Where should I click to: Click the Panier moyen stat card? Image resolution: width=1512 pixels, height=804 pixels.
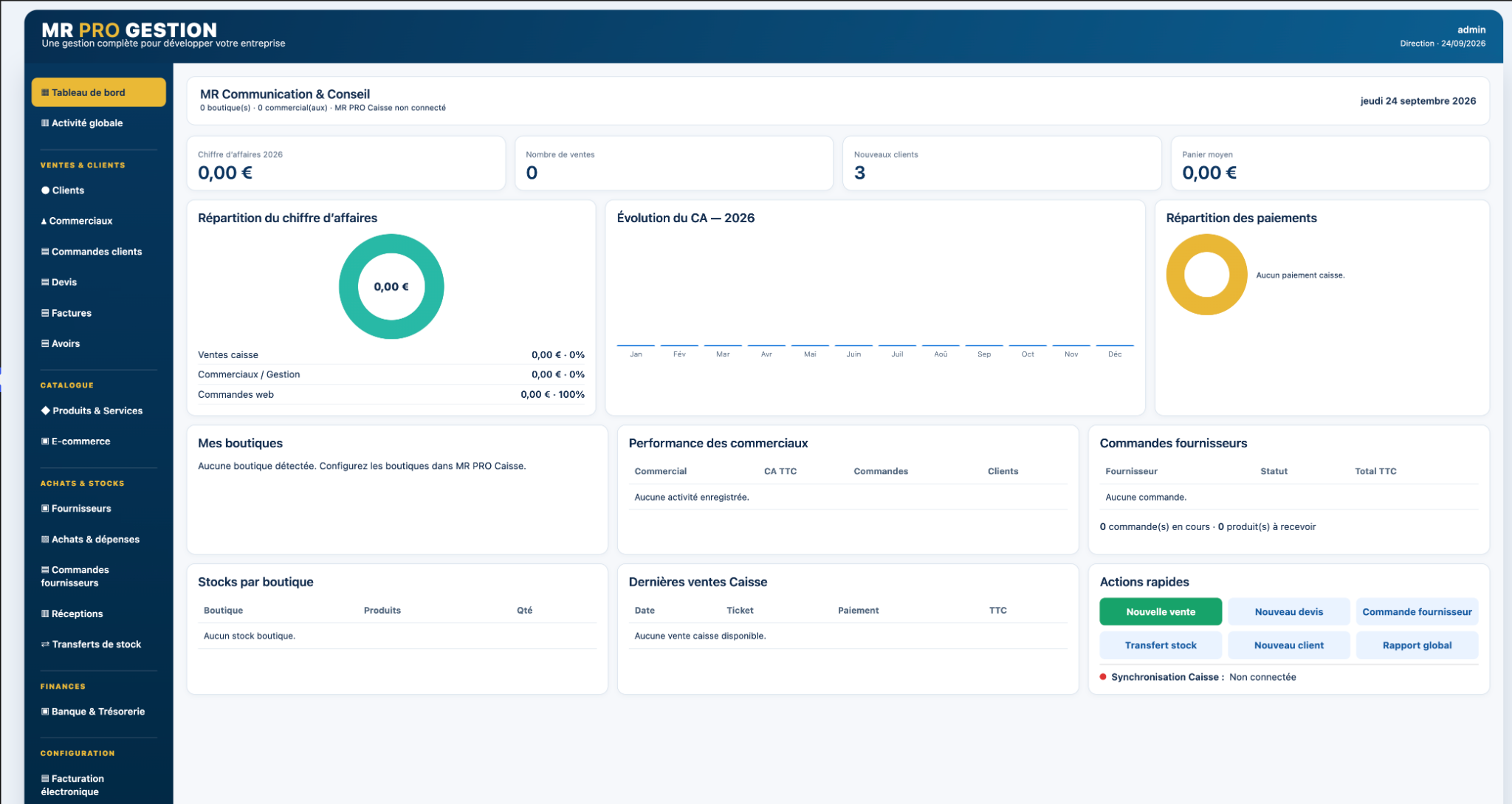tap(1330, 163)
